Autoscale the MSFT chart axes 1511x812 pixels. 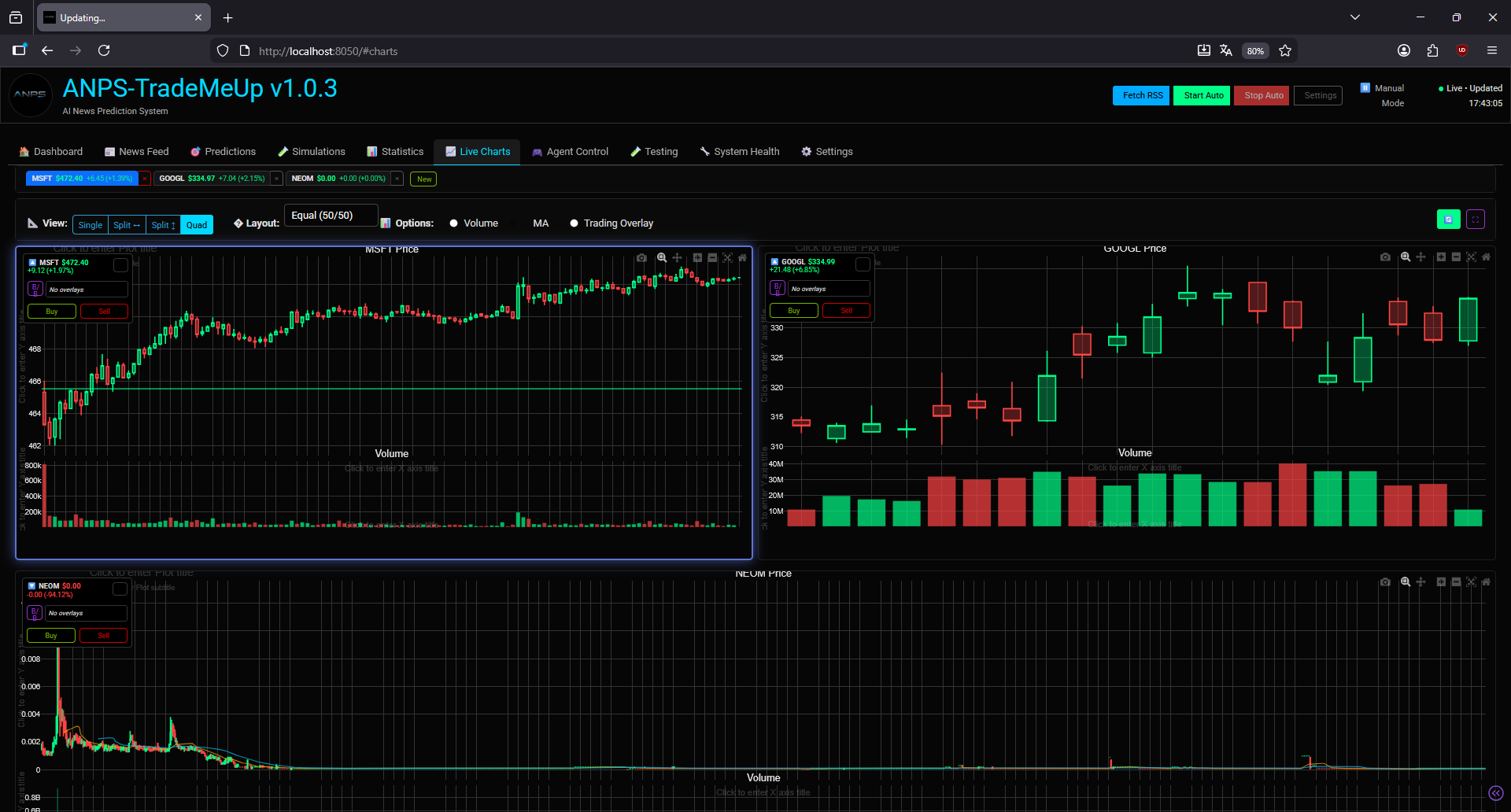click(727, 258)
